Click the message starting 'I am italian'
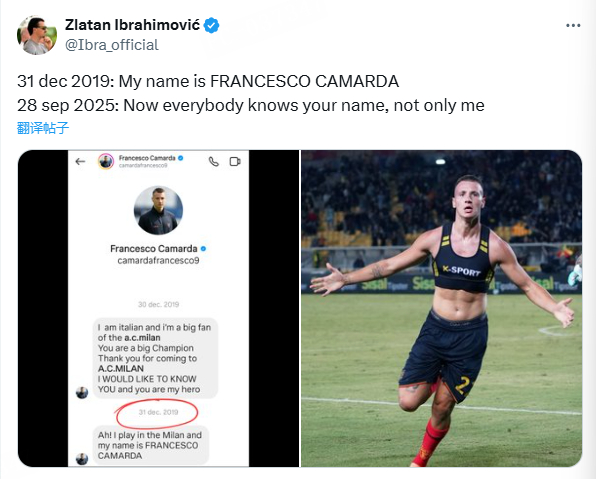Image resolution: width=596 pixels, height=479 pixels. coord(155,358)
